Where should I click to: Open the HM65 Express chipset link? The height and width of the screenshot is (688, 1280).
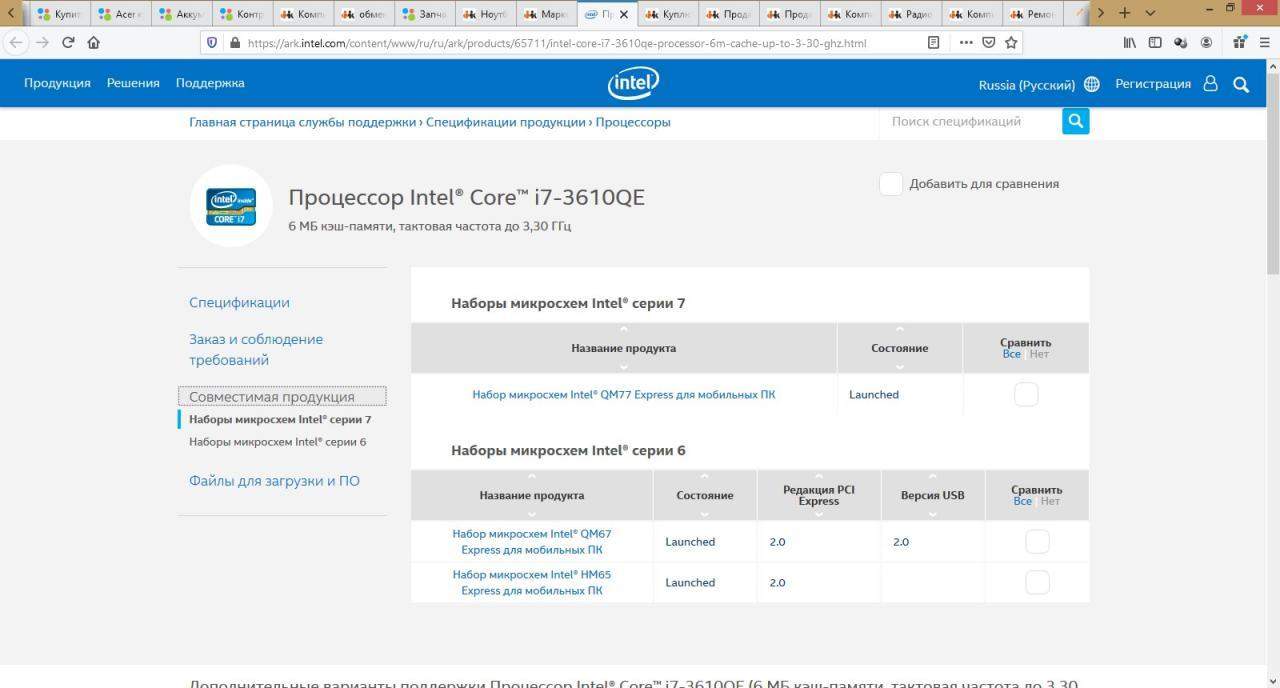(x=532, y=582)
